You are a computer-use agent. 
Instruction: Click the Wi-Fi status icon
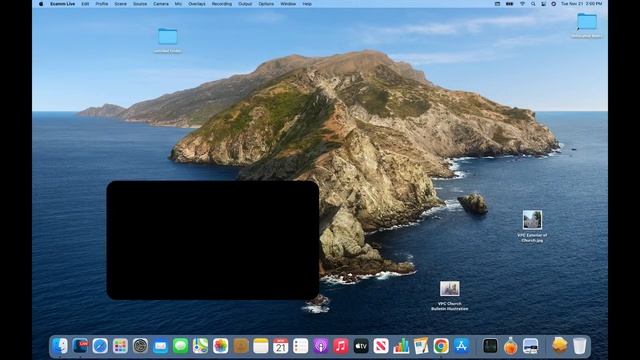[x=522, y=4]
